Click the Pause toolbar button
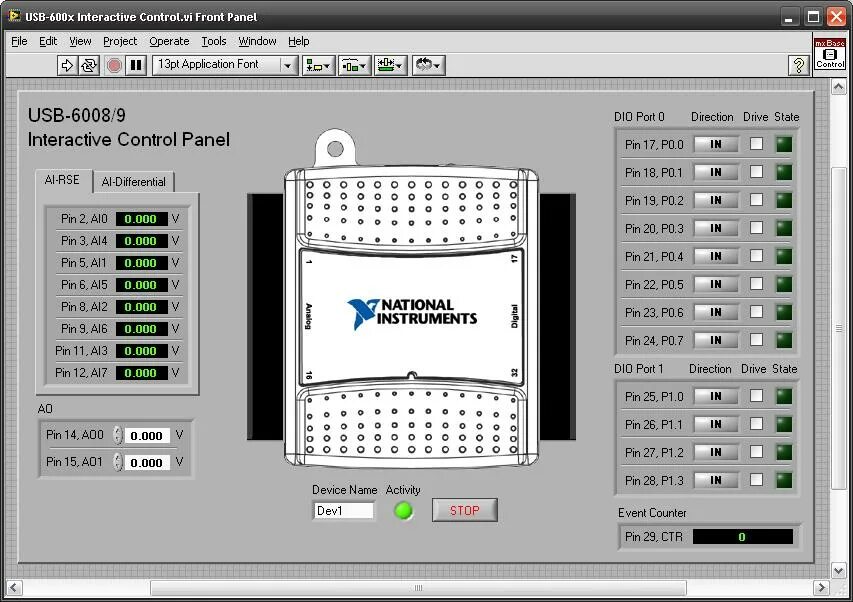 [x=135, y=65]
